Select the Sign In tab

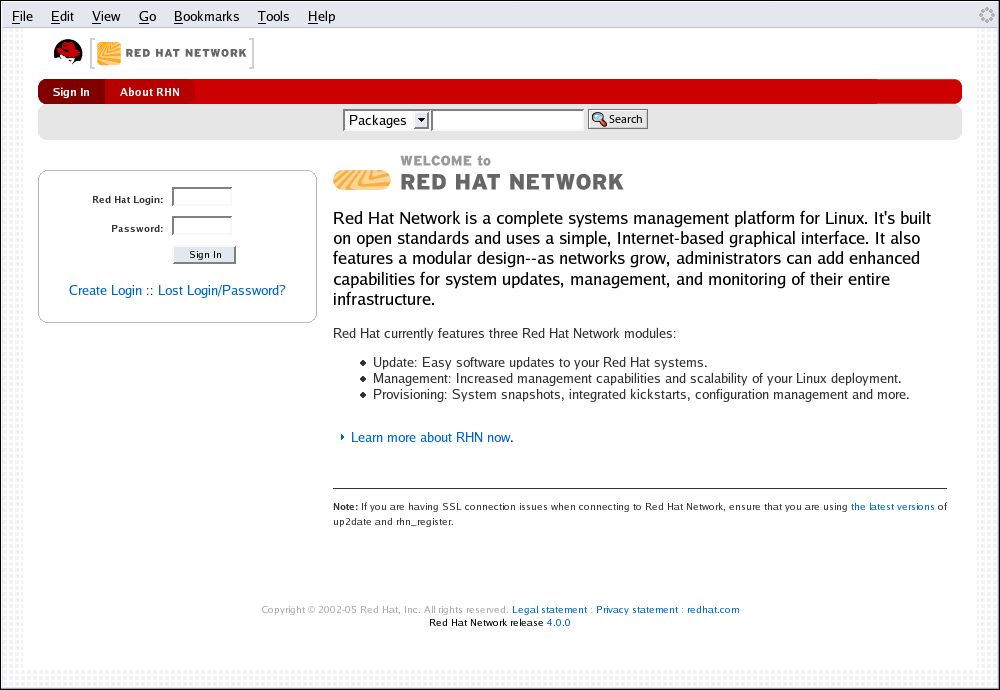pyautogui.click(x=71, y=92)
